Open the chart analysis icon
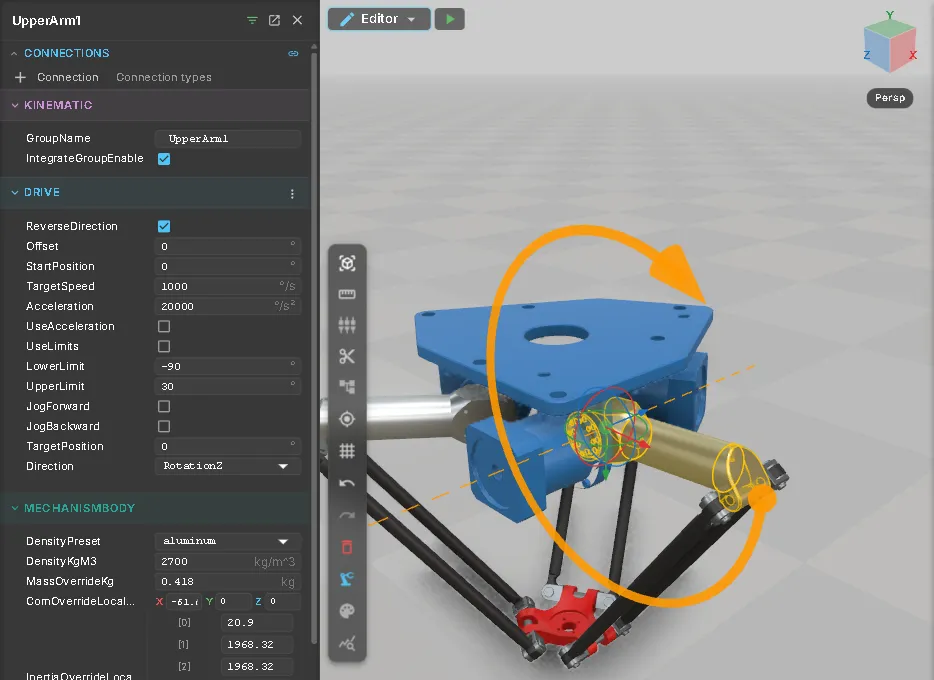 click(x=347, y=643)
